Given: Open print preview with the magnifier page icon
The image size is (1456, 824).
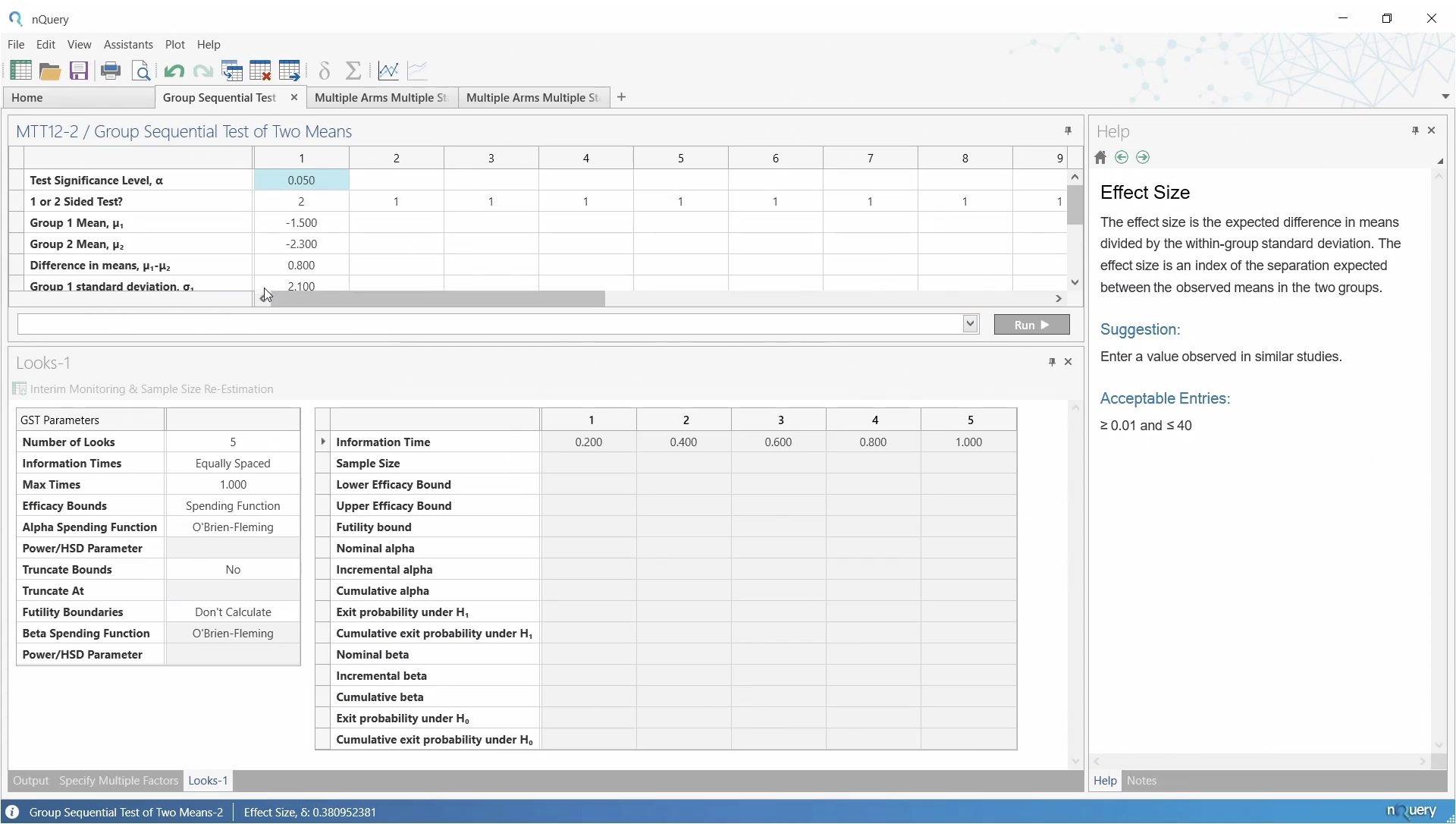Looking at the screenshot, I should (141, 71).
